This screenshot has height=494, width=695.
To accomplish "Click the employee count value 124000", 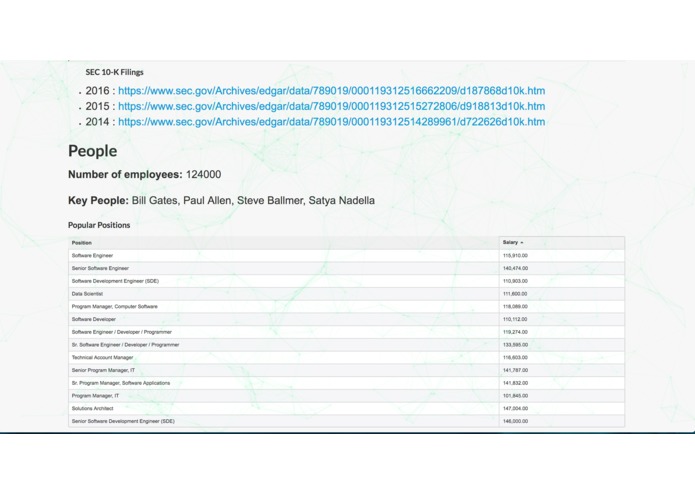I will (203, 175).
